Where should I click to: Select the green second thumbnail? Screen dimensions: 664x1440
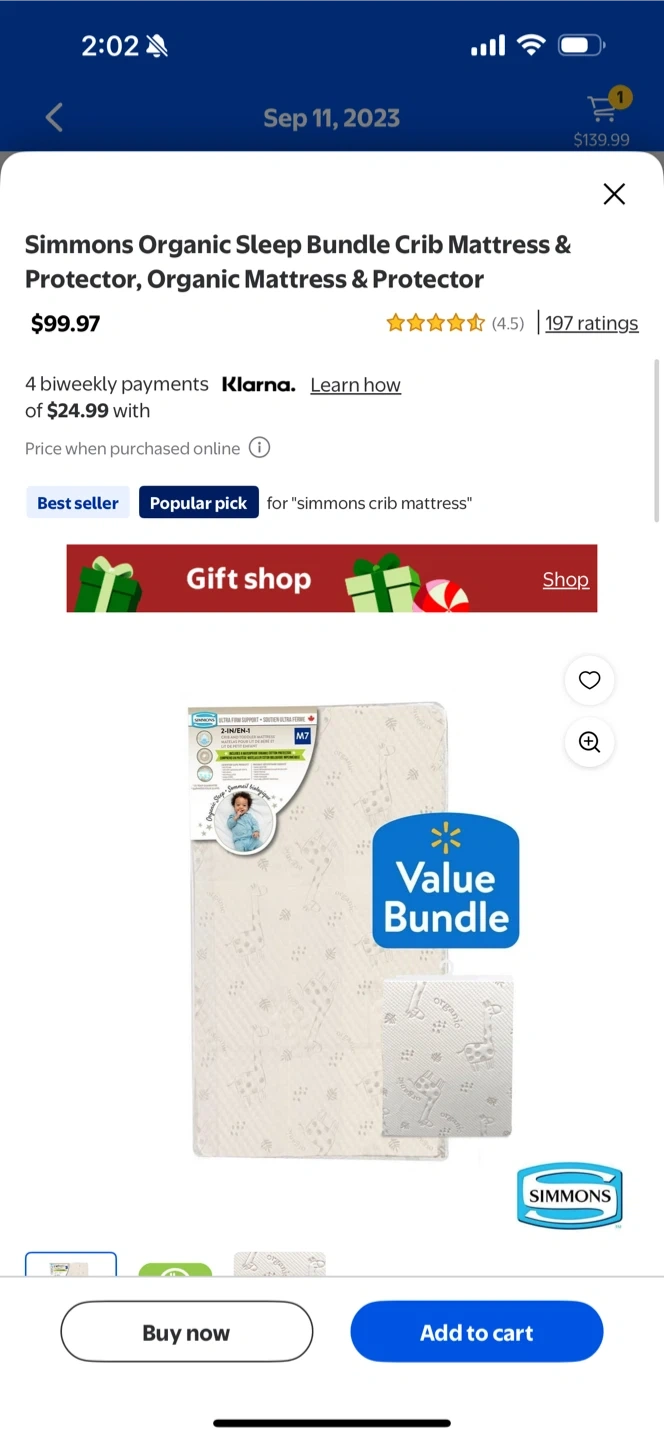point(175,1269)
